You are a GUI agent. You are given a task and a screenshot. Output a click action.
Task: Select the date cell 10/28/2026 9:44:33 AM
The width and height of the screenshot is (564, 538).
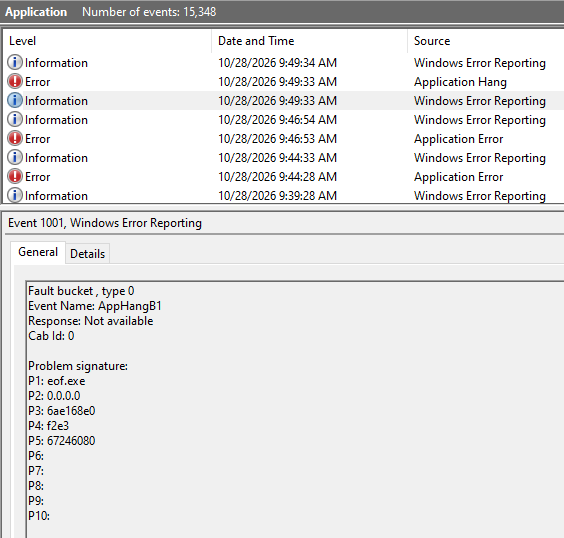(277, 158)
